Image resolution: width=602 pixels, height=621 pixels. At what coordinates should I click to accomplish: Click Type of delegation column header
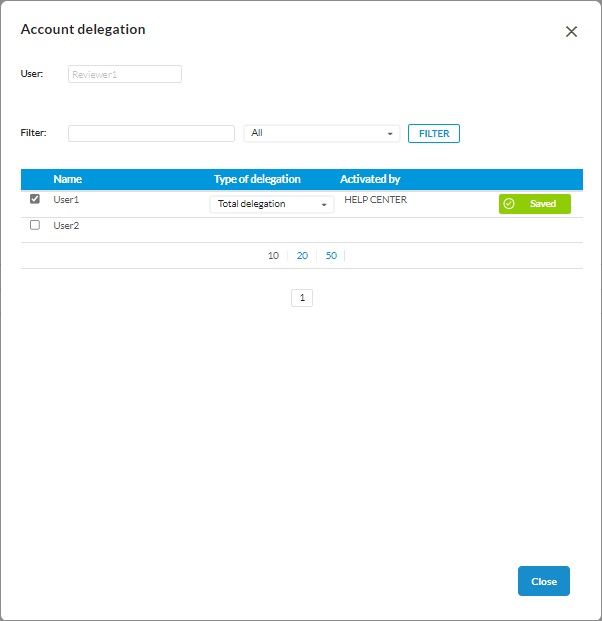(x=257, y=179)
